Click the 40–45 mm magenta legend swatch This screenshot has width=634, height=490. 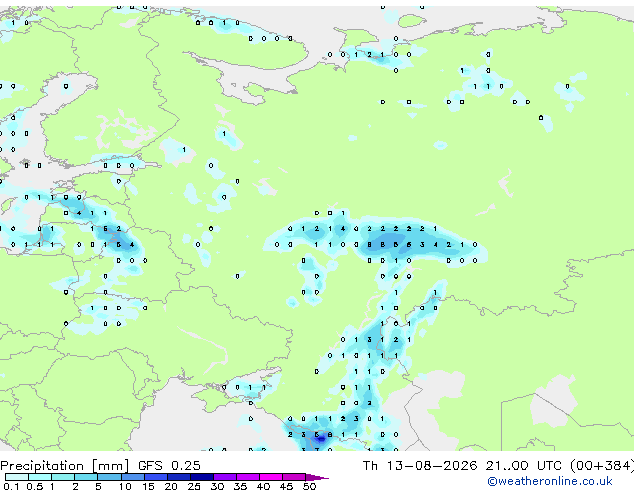click(x=271, y=477)
